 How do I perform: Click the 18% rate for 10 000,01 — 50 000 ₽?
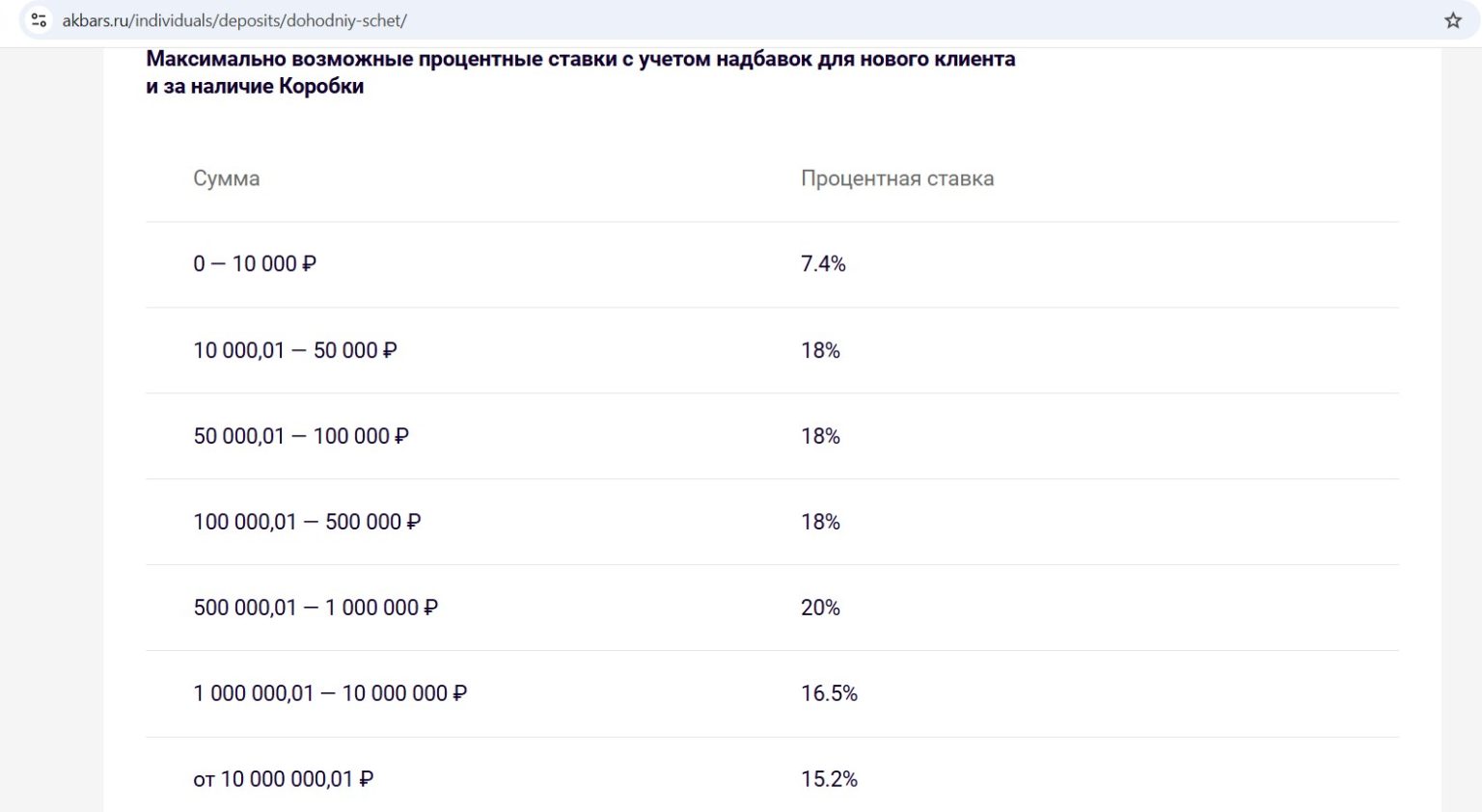820,350
